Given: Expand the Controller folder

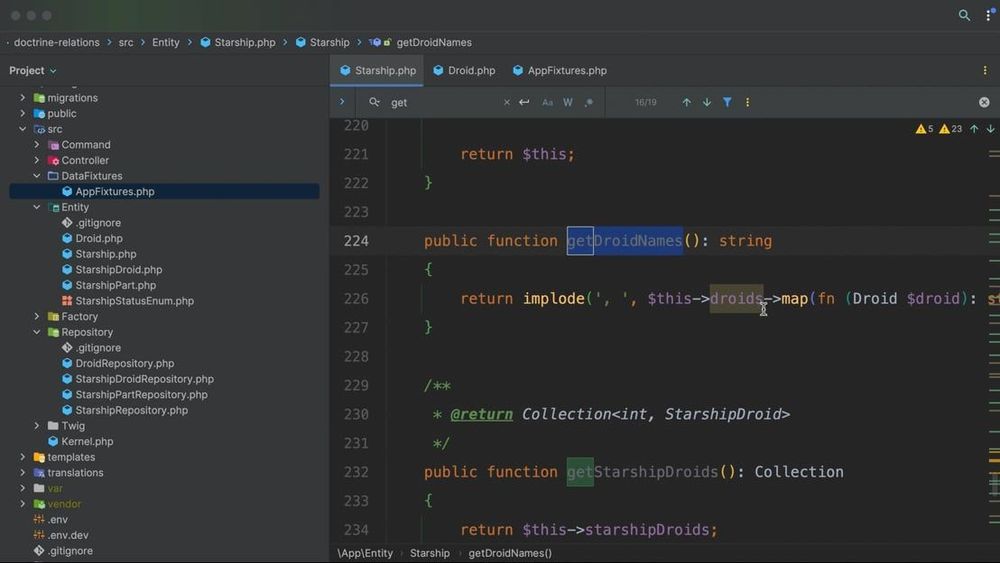Looking at the screenshot, I should [x=37, y=160].
